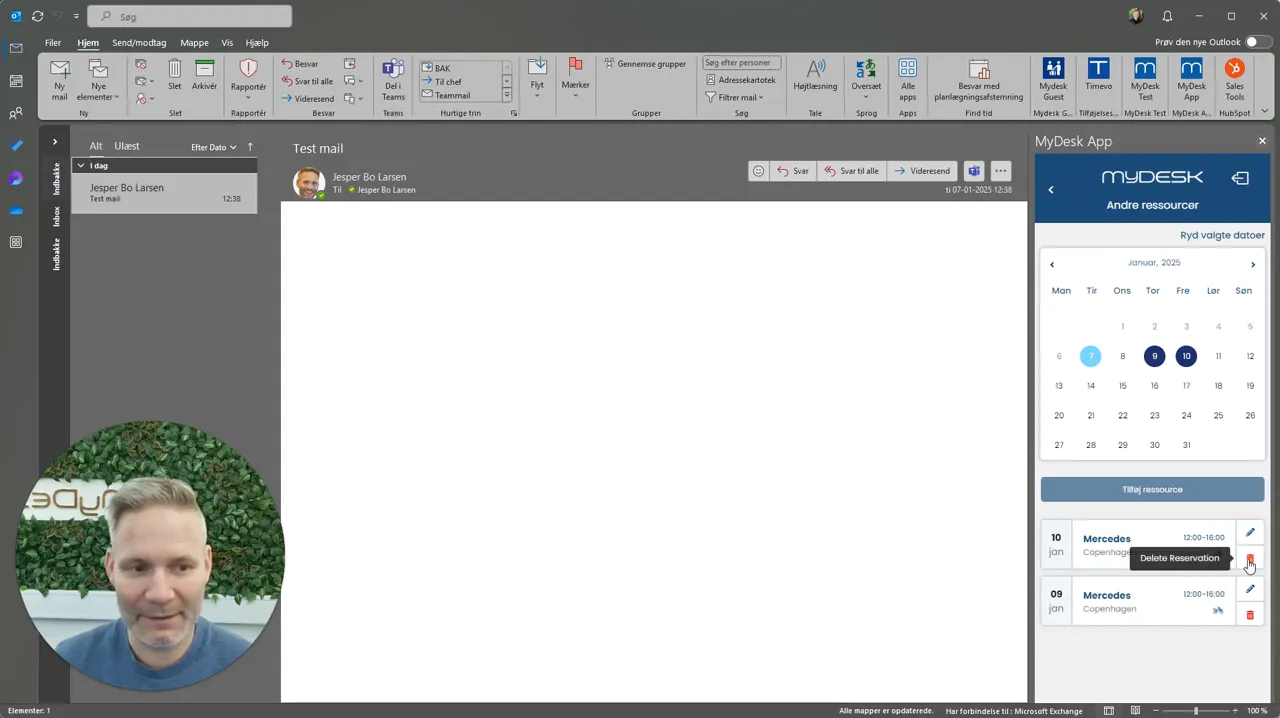Viewport: 1280px width, 718px height.
Task: Open the Mærker flags dropdown
Action: tap(575, 78)
